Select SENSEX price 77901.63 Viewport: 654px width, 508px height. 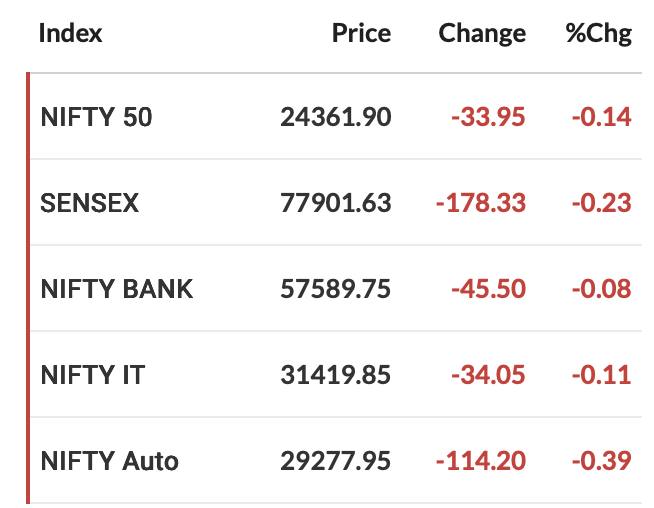point(336,203)
